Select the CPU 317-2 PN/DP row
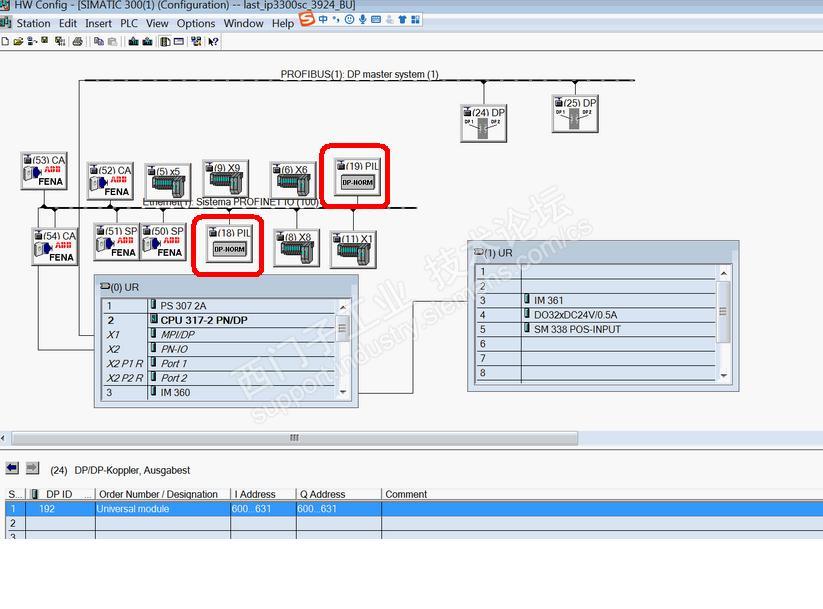The image size is (823, 609). (219, 320)
